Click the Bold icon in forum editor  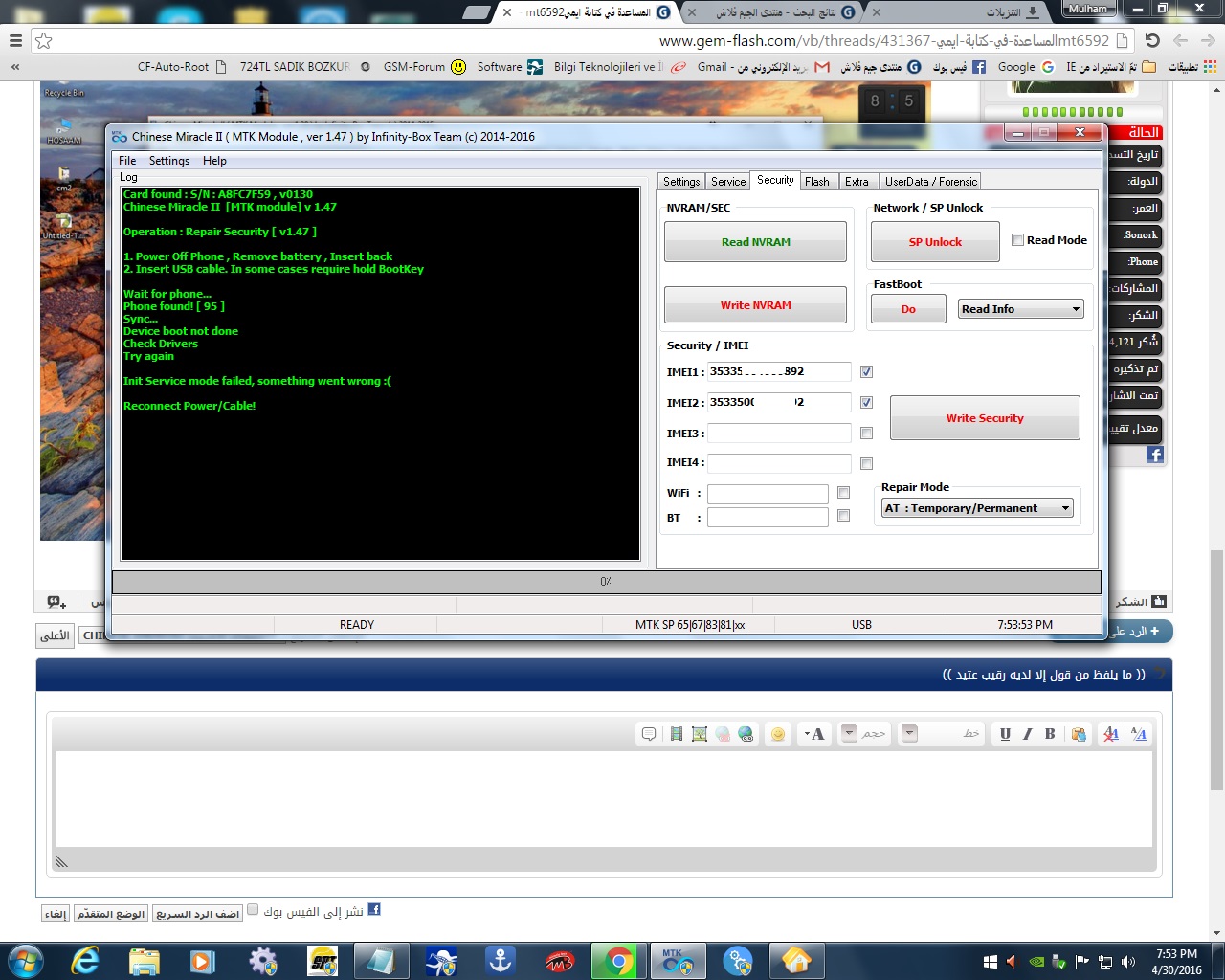click(x=1050, y=734)
